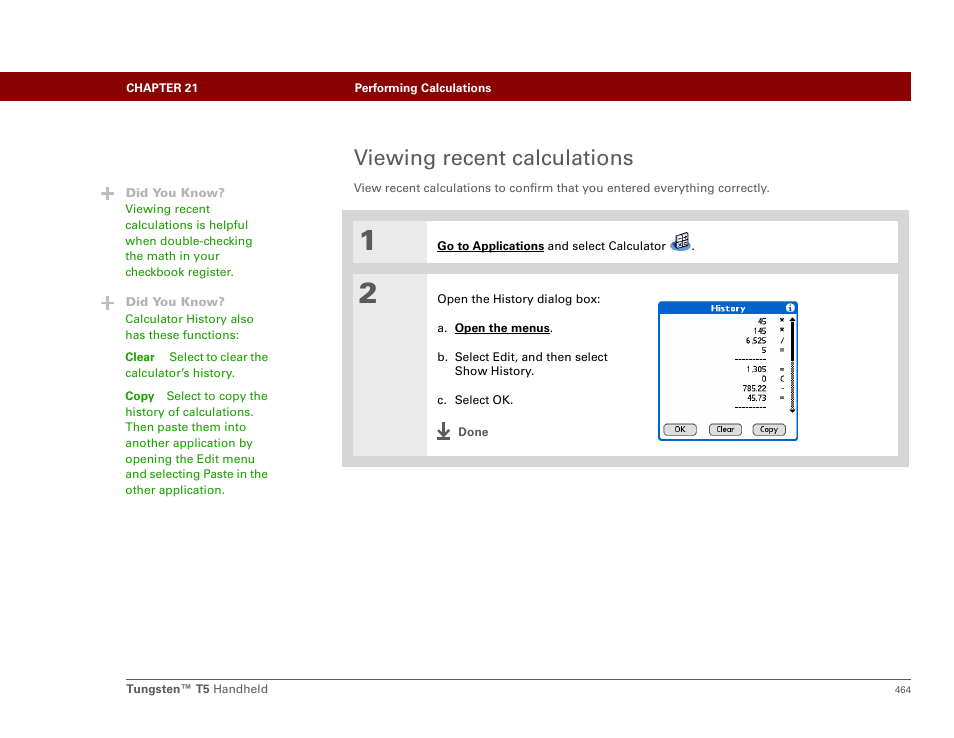Screen dimensions: 954x738
Task: Click the 'Select OK.' step text
Action: [484, 400]
